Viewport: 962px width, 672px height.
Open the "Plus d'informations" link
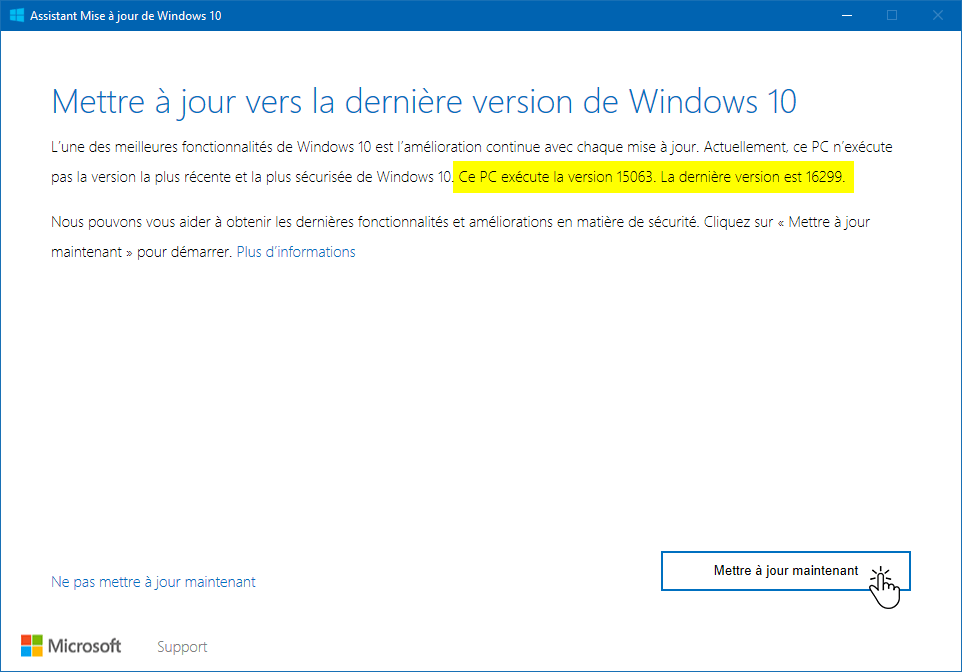296,252
